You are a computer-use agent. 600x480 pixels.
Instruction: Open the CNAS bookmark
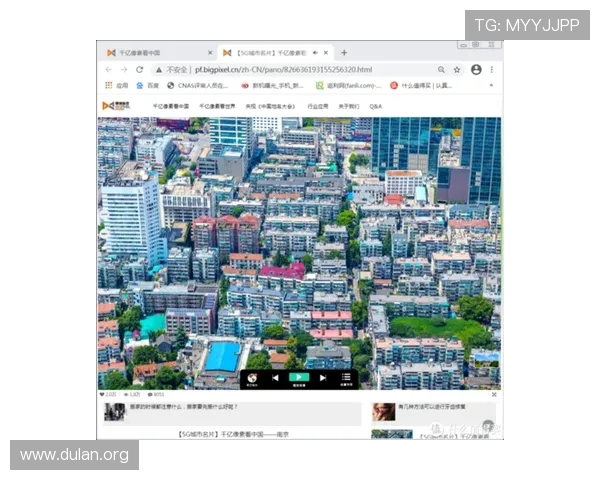point(198,85)
